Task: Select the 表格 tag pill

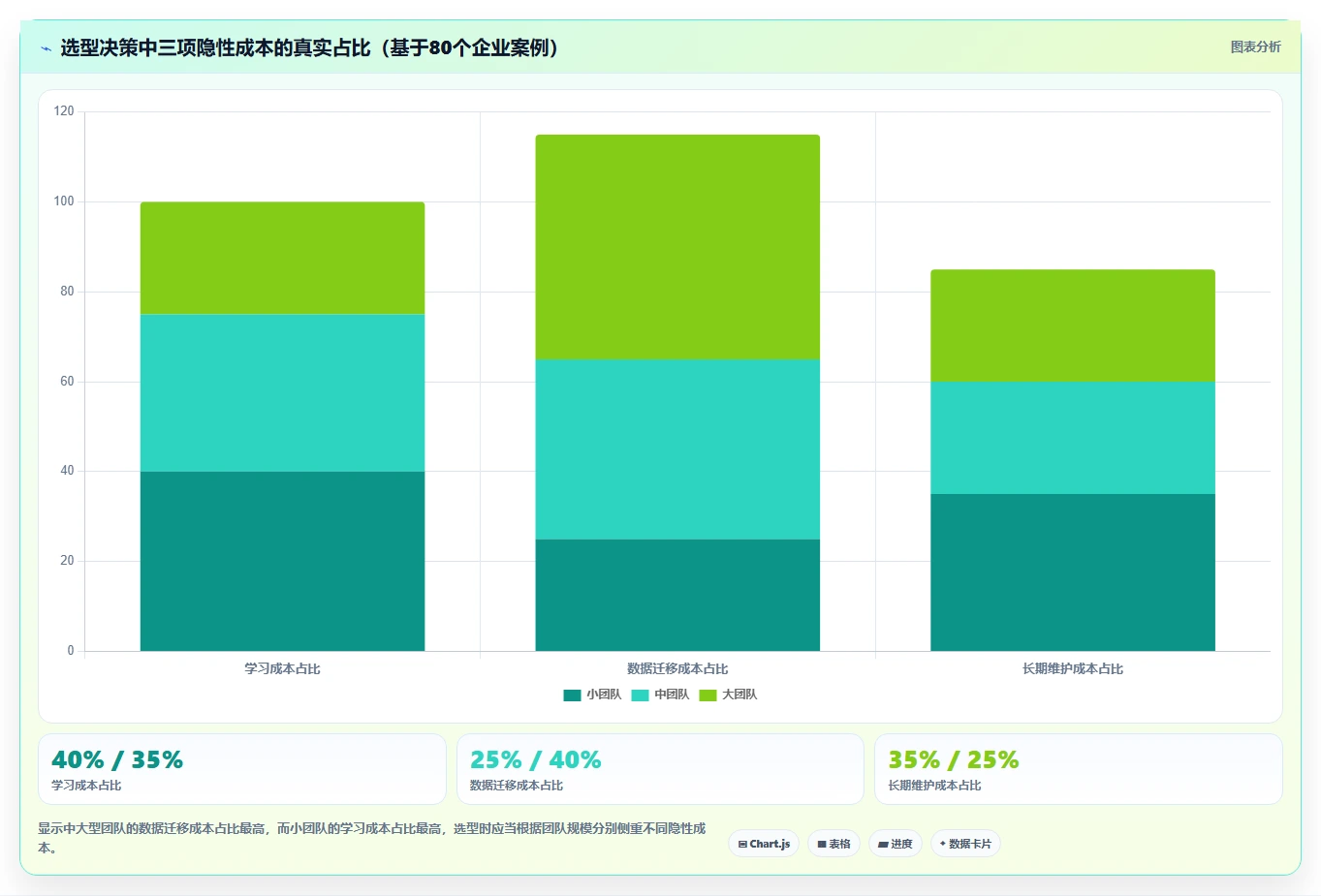Action: [x=833, y=844]
